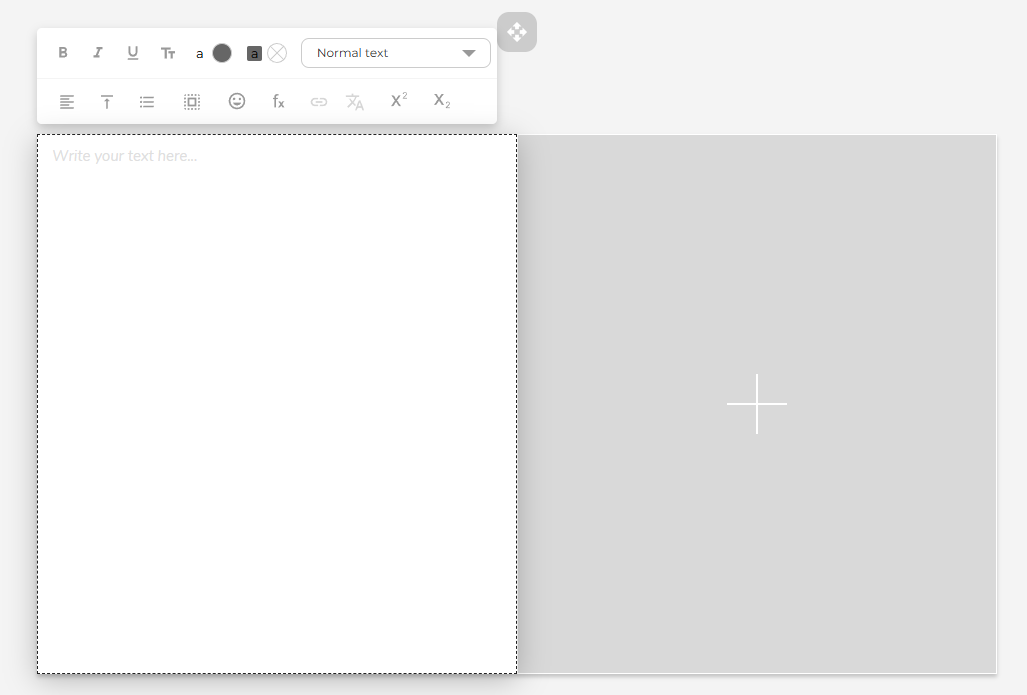Toggle bold formatting
Screen dimensions: 1027x695
coord(63,53)
